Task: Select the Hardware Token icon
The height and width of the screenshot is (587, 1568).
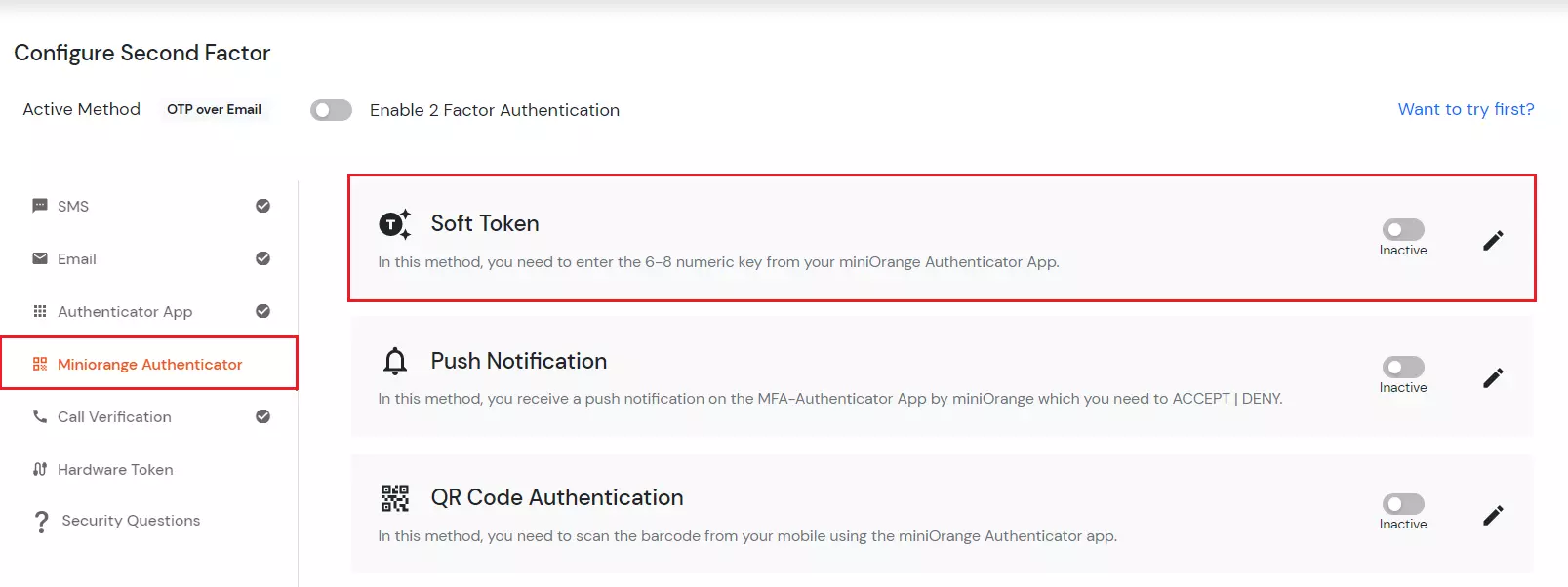Action: point(39,469)
